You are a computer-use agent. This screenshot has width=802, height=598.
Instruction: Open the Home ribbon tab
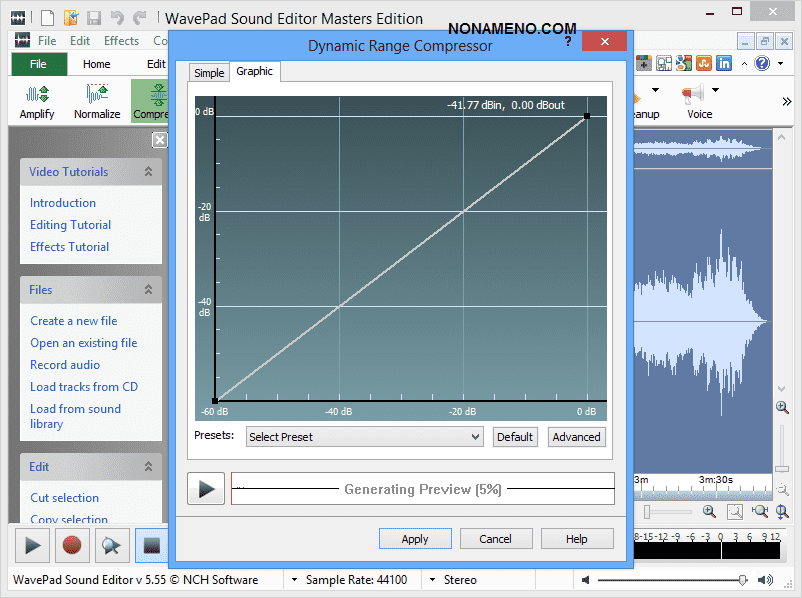(x=97, y=64)
